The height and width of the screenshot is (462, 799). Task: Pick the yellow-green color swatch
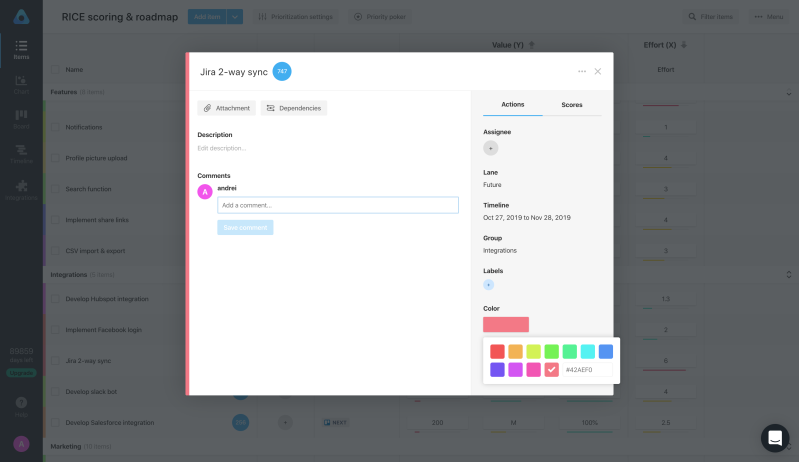534,351
